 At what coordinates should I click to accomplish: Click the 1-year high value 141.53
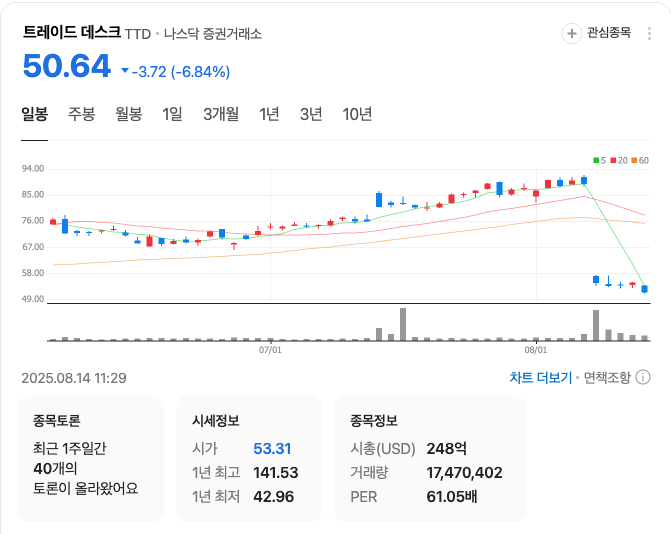276,472
